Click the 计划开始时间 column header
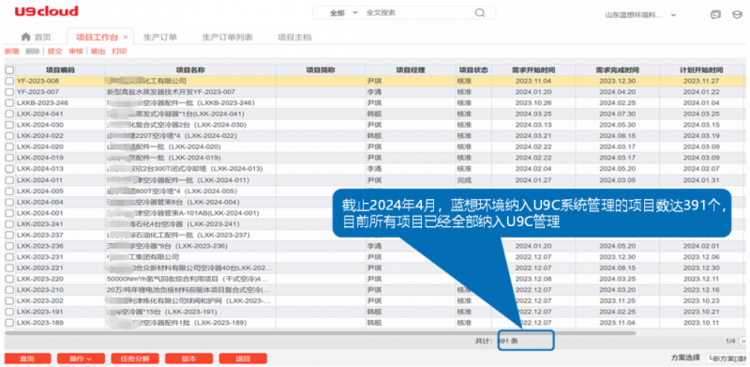750x367 pixels. (x=703, y=70)
